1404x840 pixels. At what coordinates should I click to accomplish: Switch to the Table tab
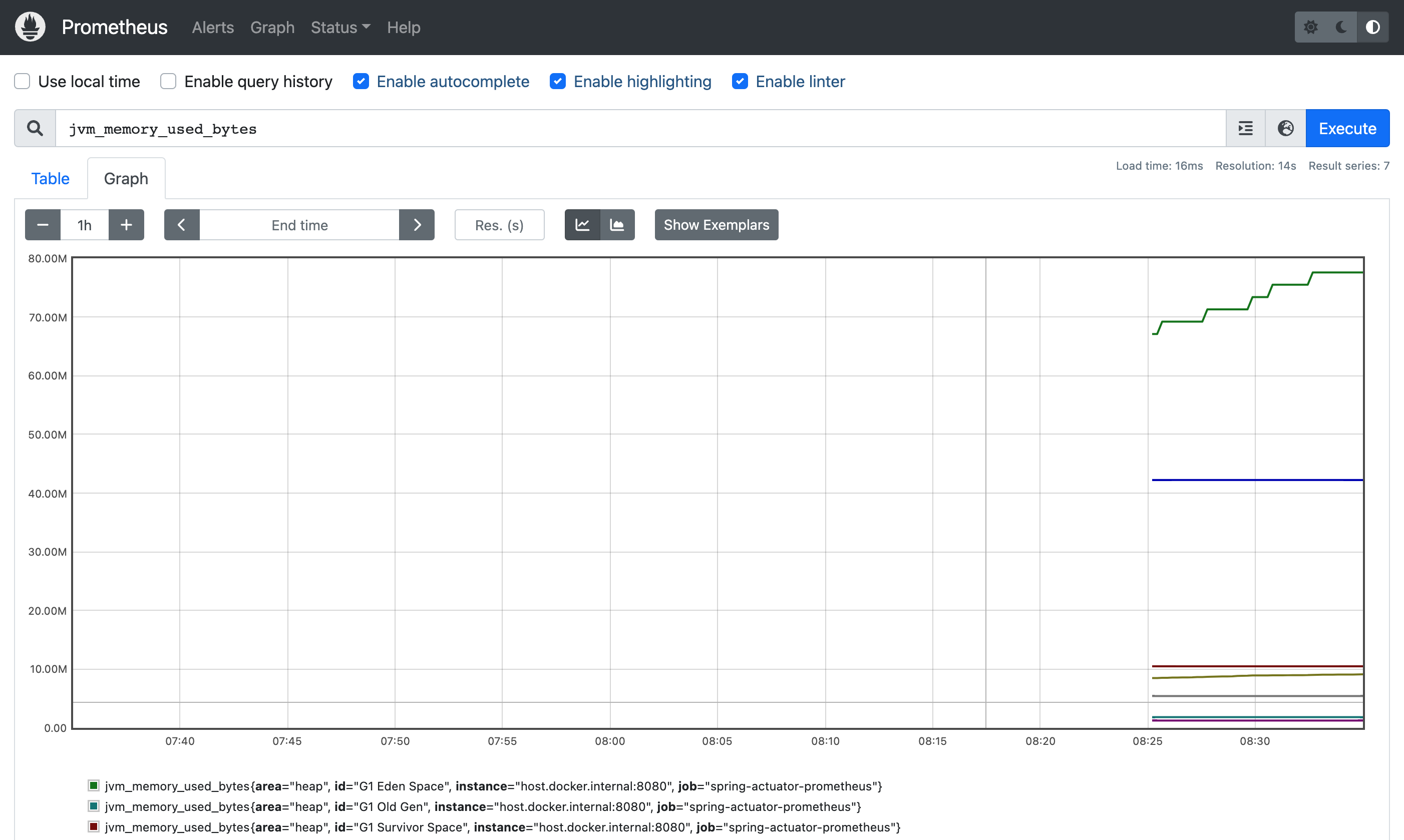click(51, 178)
